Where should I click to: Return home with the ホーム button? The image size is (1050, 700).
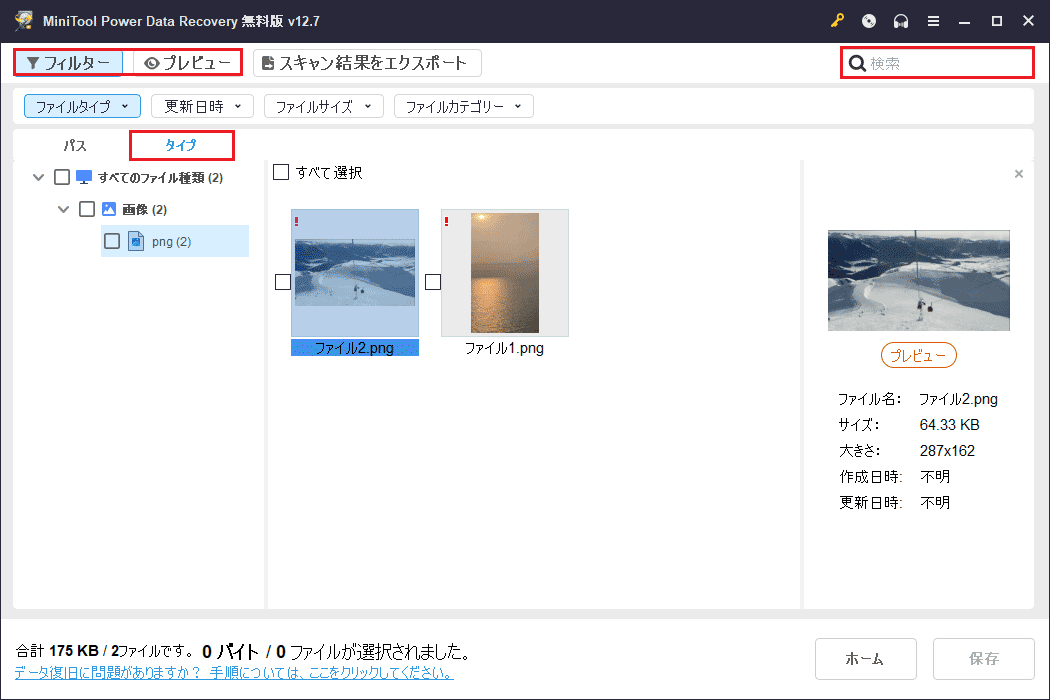pos(865,658)
